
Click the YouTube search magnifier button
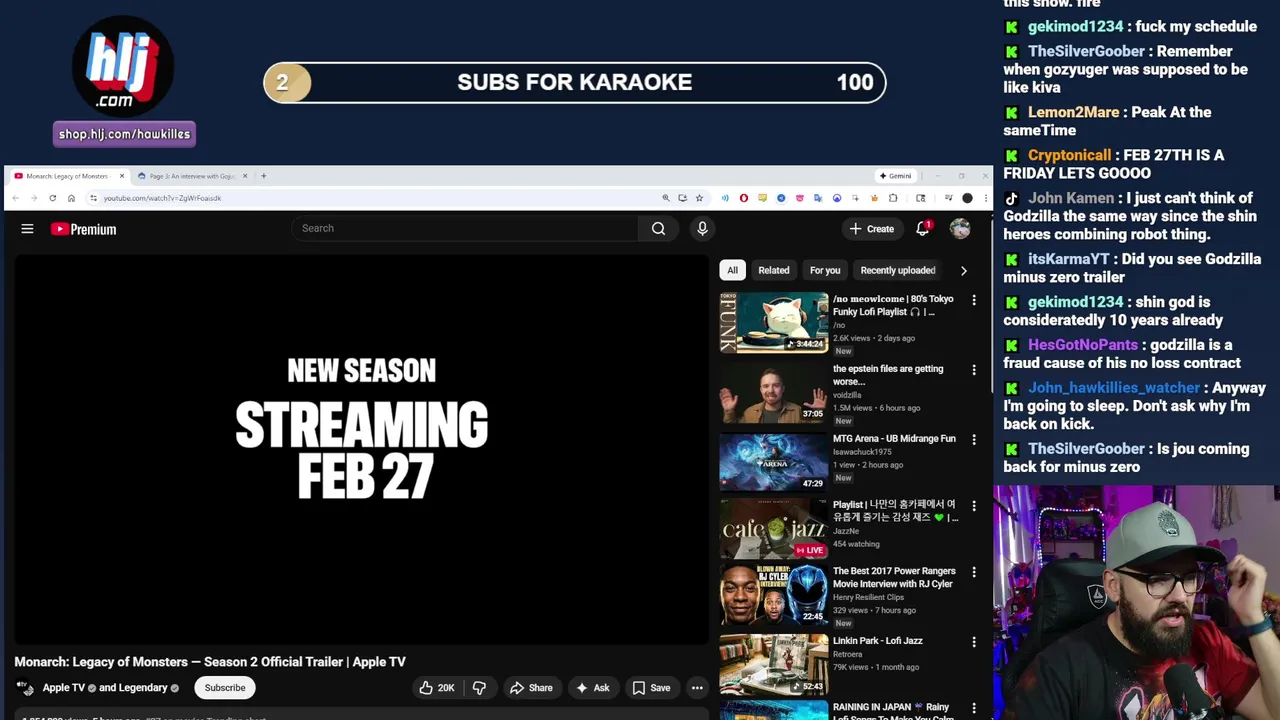tap(658, 228)
